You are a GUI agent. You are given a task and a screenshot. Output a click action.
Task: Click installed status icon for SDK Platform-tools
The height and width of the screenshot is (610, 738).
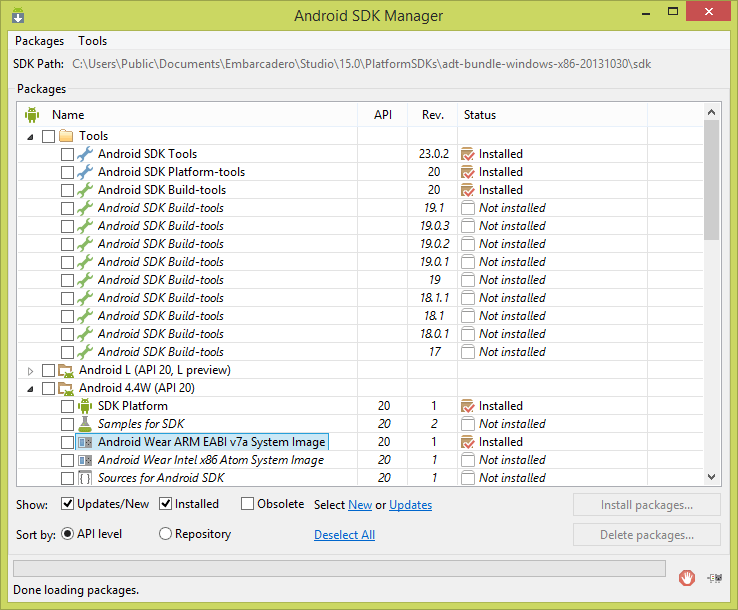(467, 172)
